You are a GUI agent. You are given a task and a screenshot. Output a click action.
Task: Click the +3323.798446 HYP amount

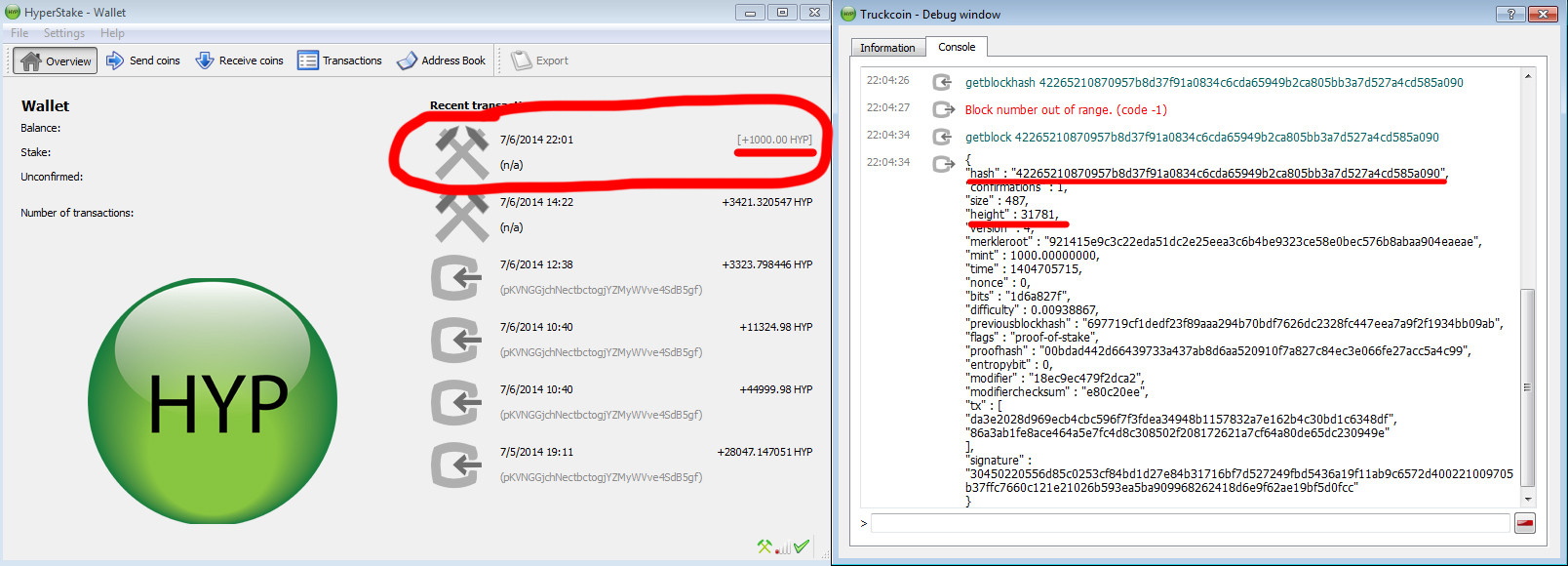coord(766,264)
